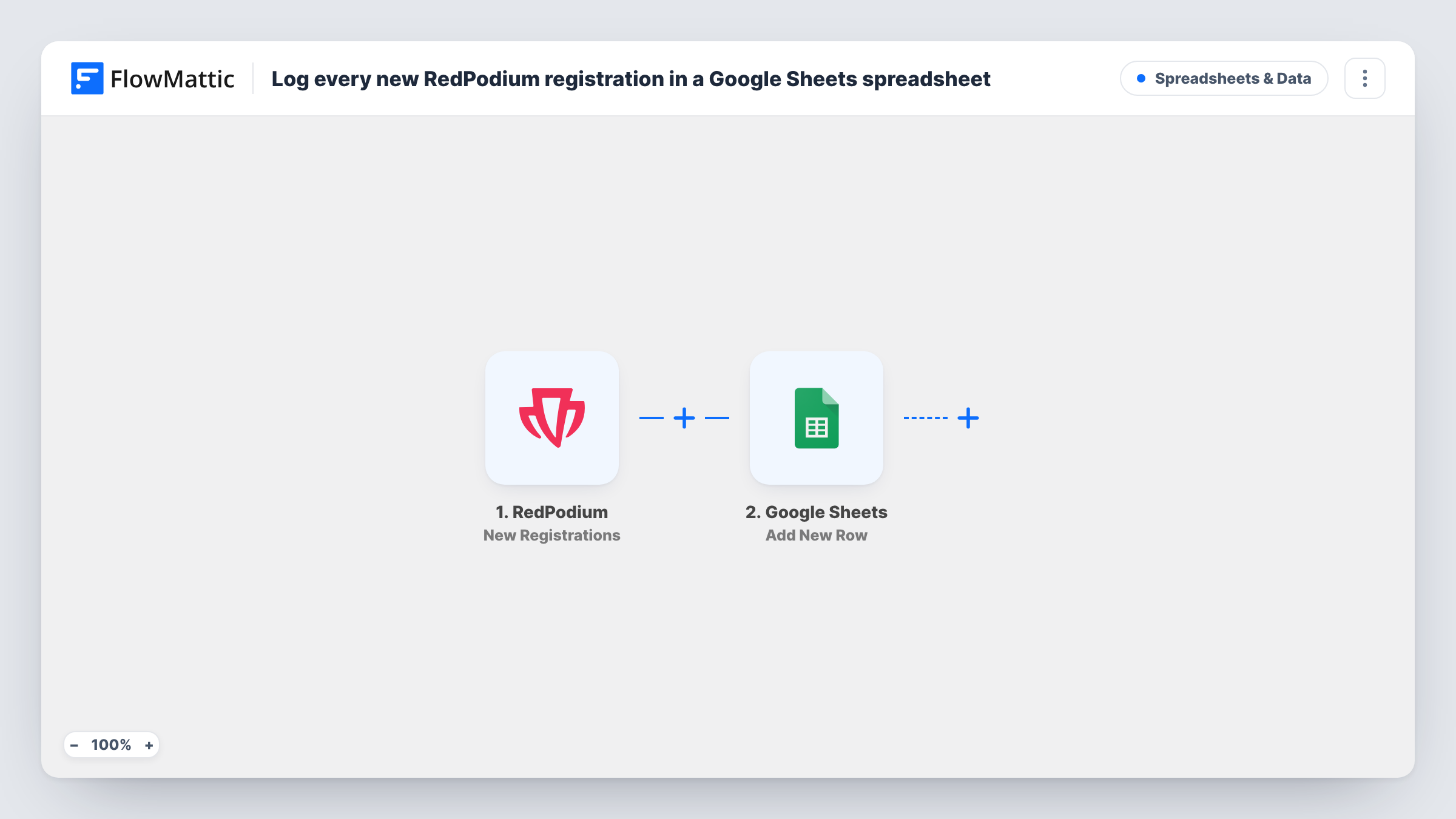Select the '2. Google Sheets' step label
The height and width of the screenshot is (819, 1456).
pyautogui.click(x=816, y=512)
